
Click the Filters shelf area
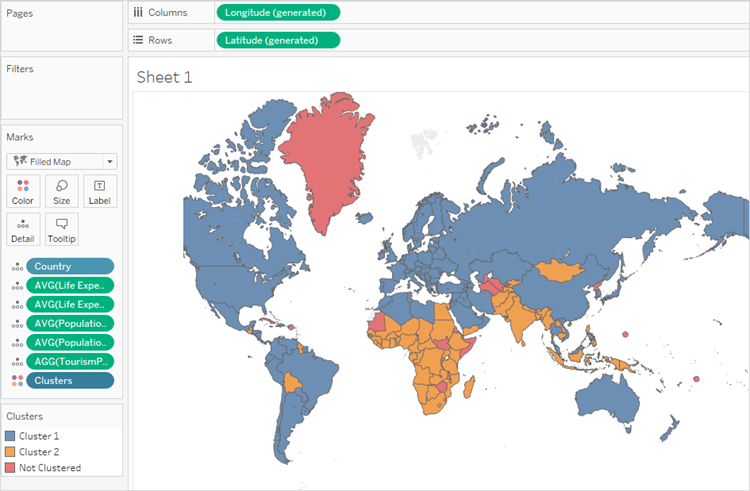pos(62,95)
